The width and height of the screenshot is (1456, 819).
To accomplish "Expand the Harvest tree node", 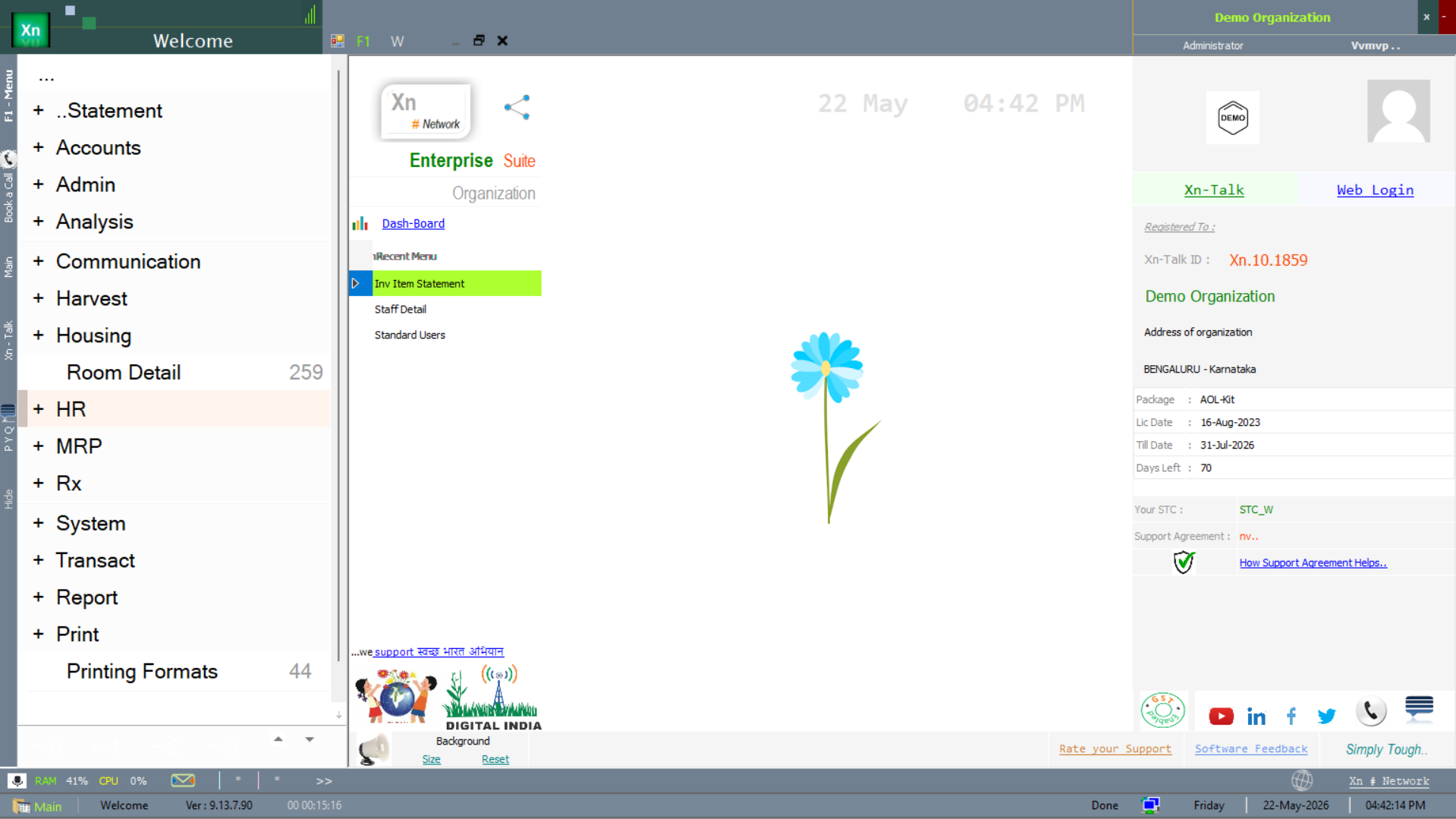I will tap(39, 298).
